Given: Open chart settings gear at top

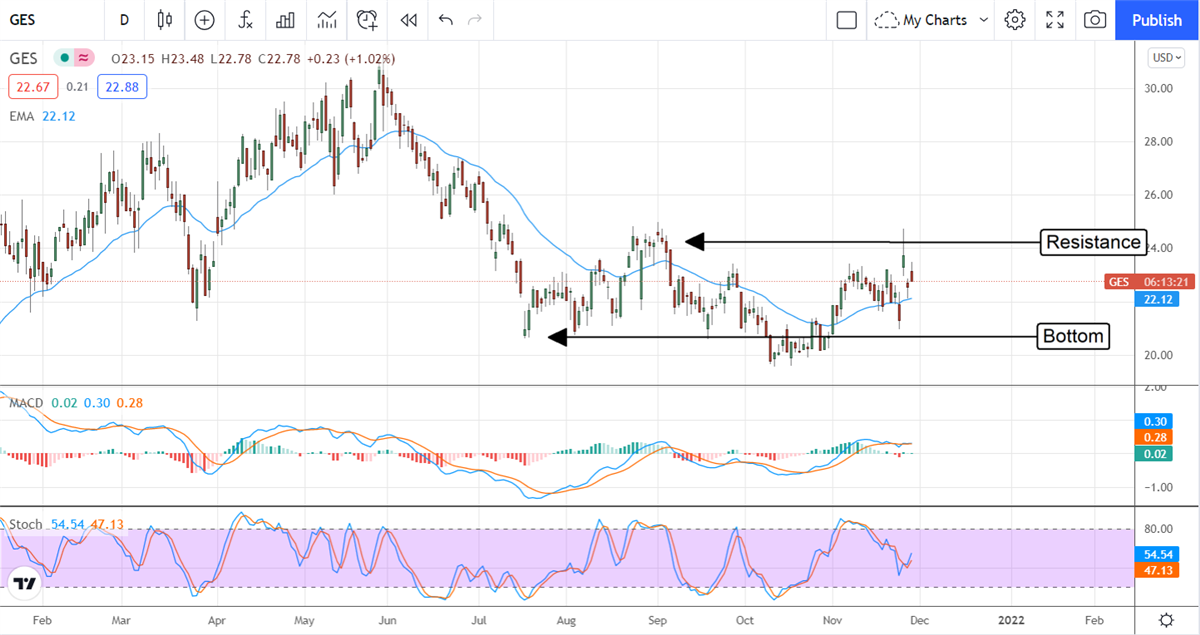Looking at the screenshot, I should point(1015,20).
